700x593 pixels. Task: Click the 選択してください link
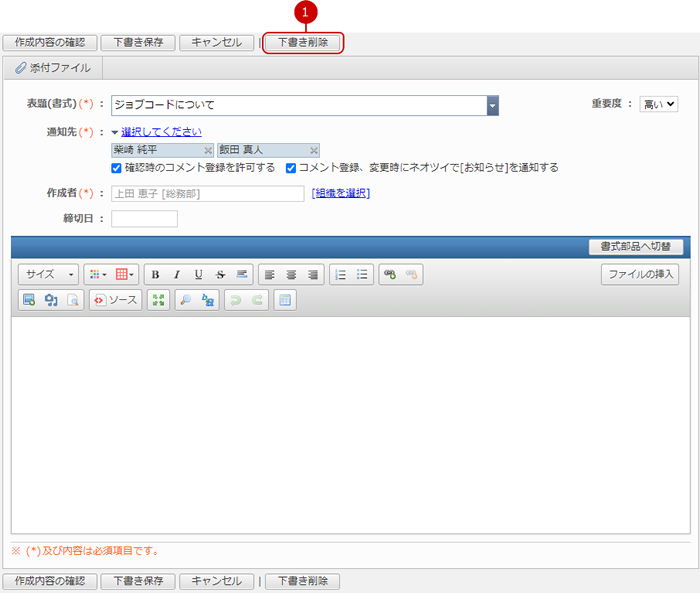tap(161, 132)
